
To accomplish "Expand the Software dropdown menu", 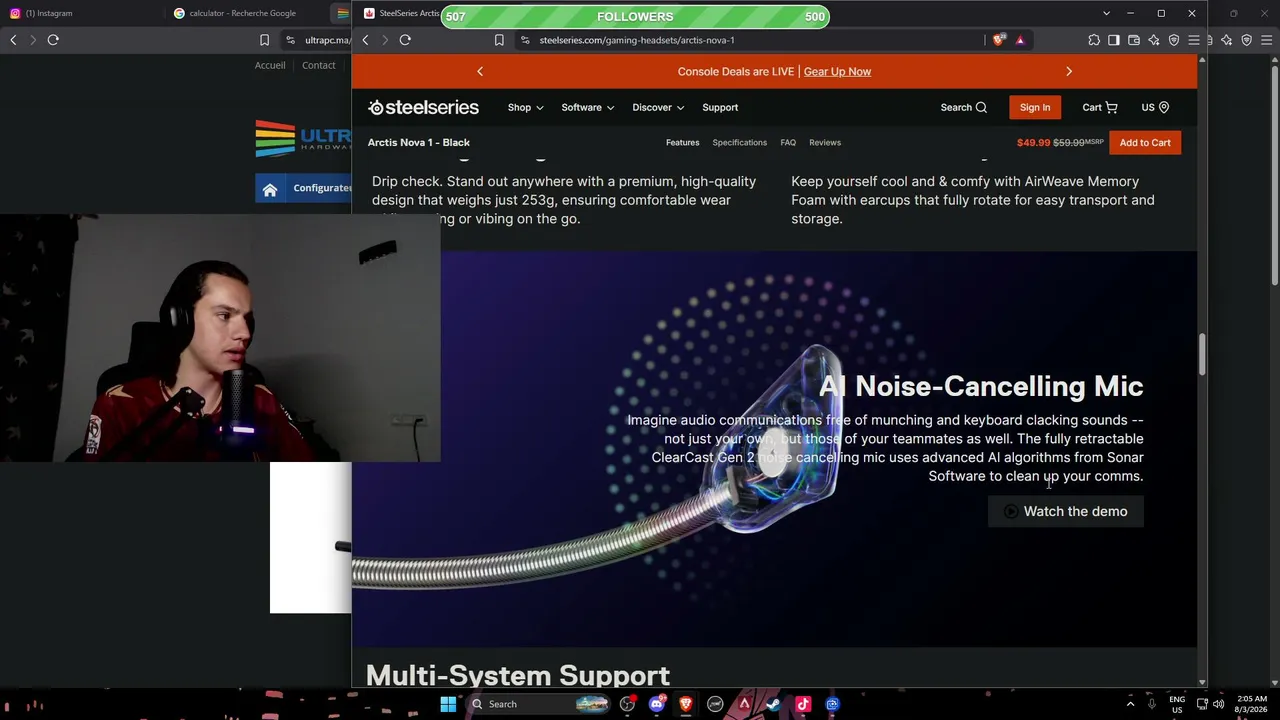I will coord(587,107).
